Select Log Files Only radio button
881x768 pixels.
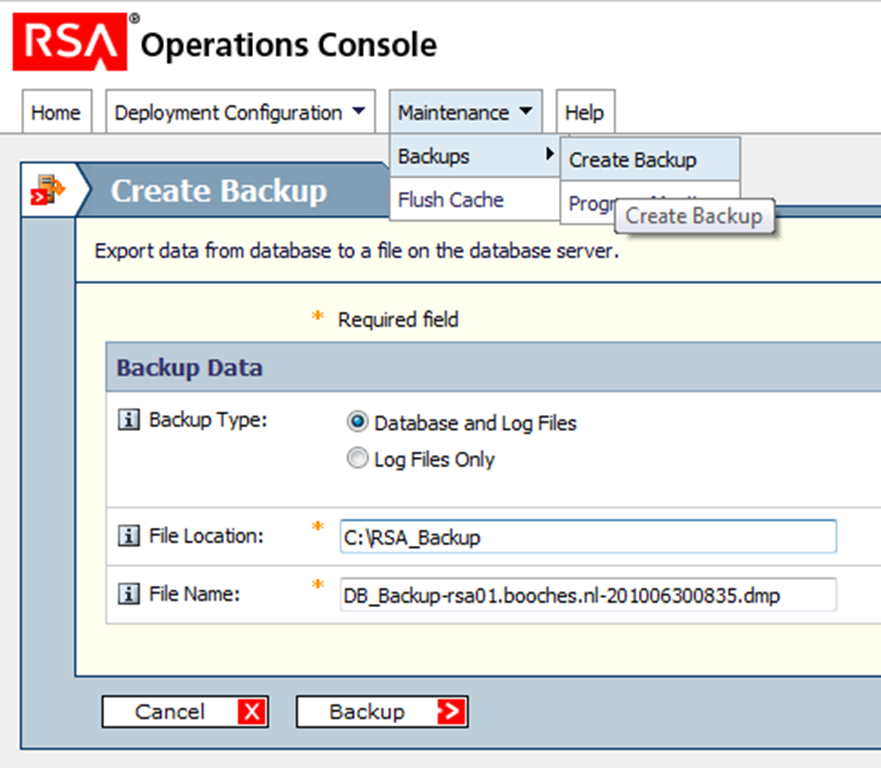pos(357,458)
